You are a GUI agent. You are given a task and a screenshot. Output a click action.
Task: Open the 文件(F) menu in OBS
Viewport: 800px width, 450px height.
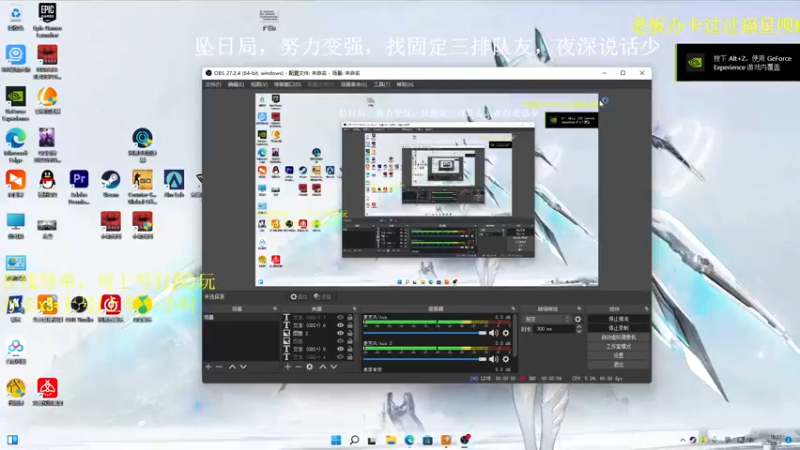(x=213, y=85)
